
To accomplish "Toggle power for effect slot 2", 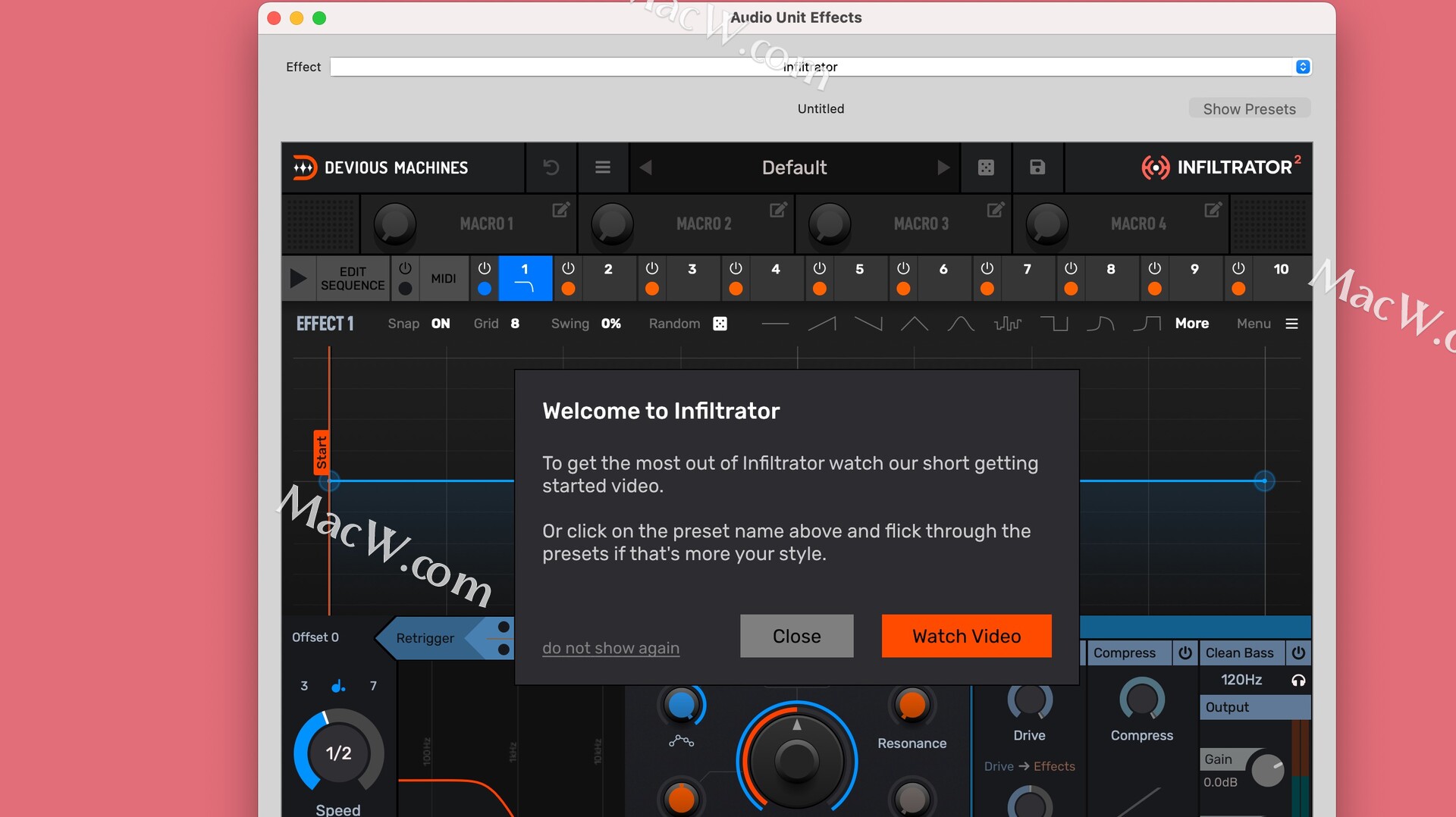I will click(x=568, y=268).
